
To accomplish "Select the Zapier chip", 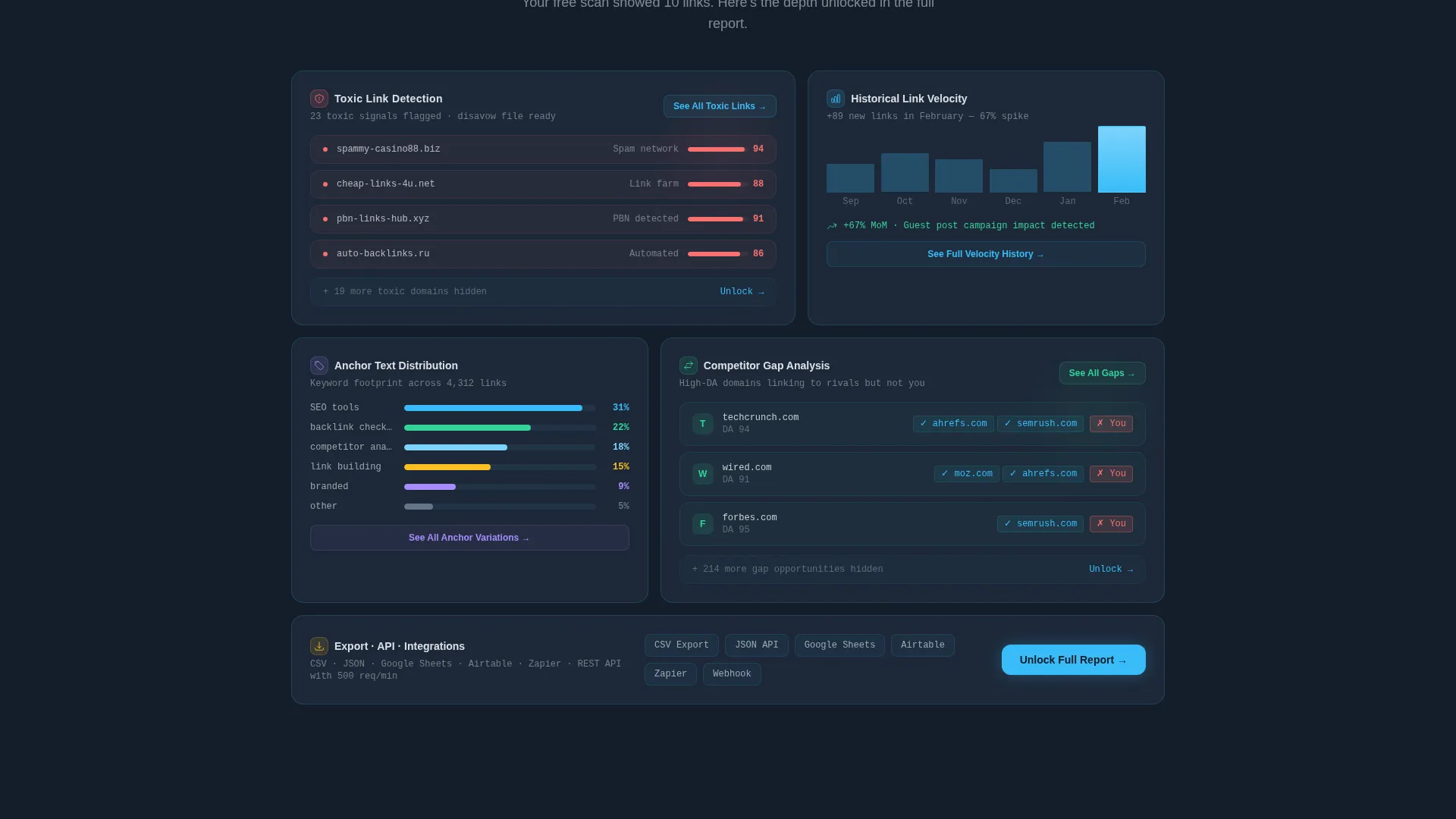I will 670,674.
